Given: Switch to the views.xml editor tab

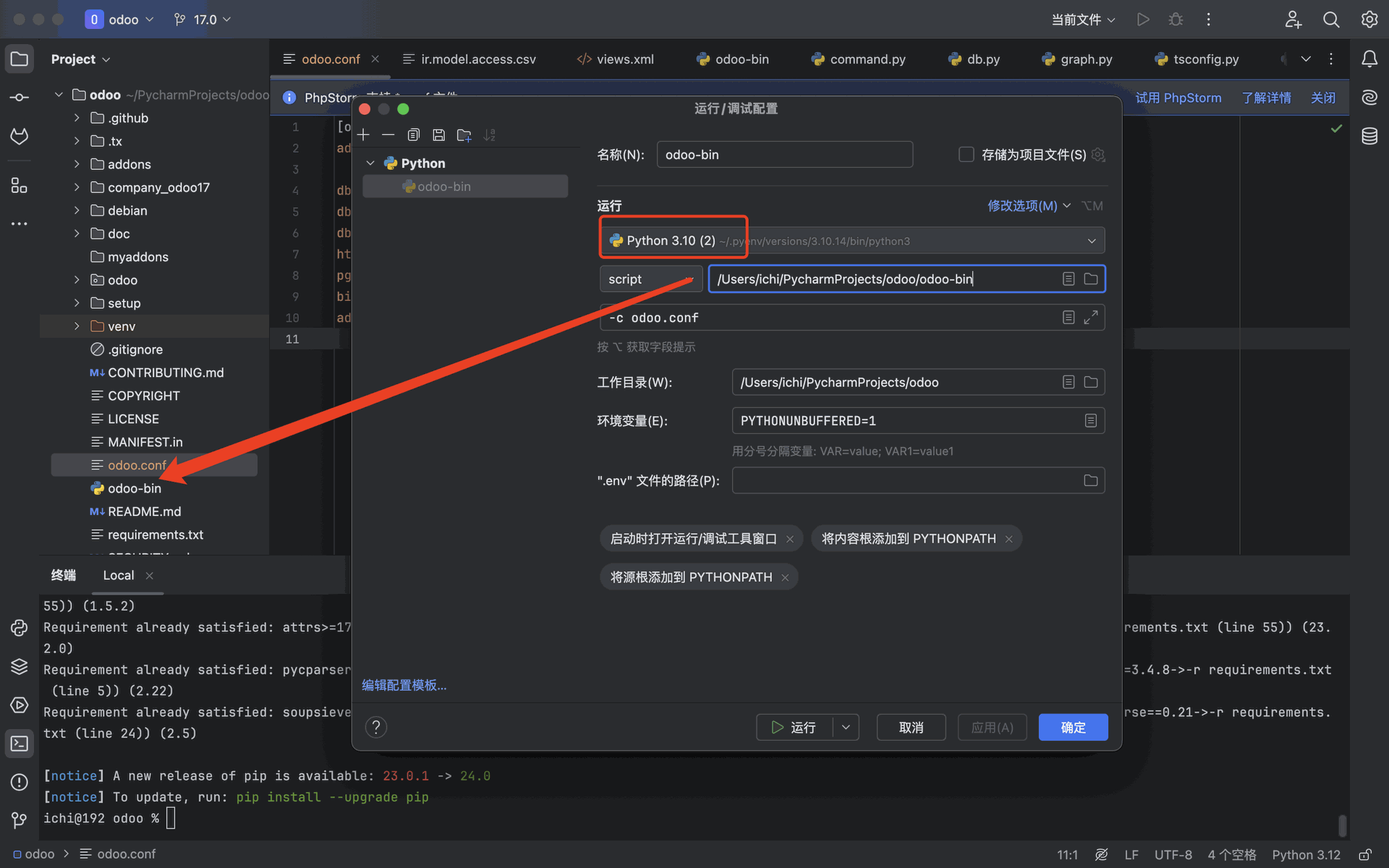Looking at the screenshot, I should [x=615, y=59].
